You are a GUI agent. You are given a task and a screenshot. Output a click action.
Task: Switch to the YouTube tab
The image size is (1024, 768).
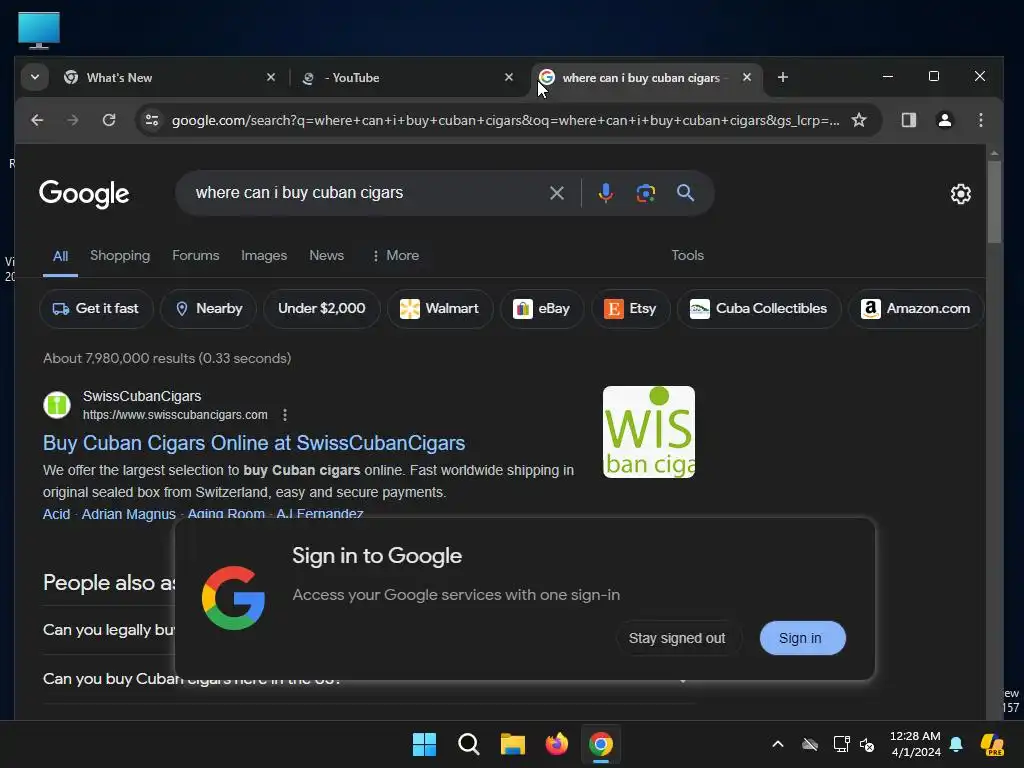408,78
